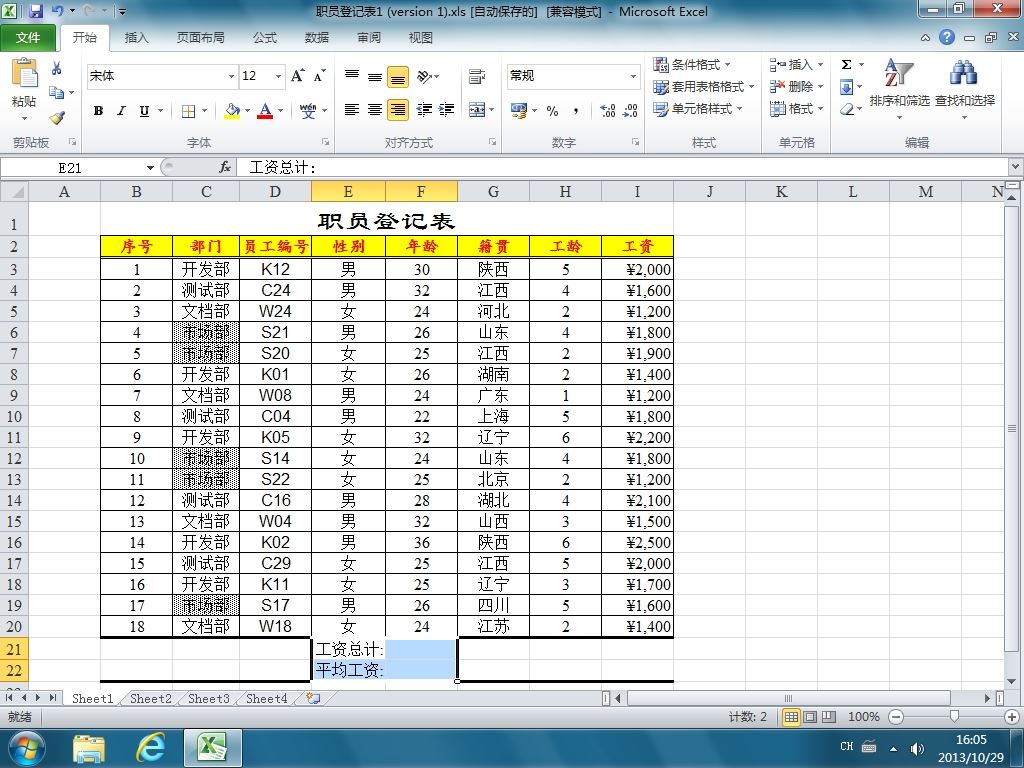This screenshot has width=1024, height=768.
Task: Click the red font color A
Action: (265, 111)
